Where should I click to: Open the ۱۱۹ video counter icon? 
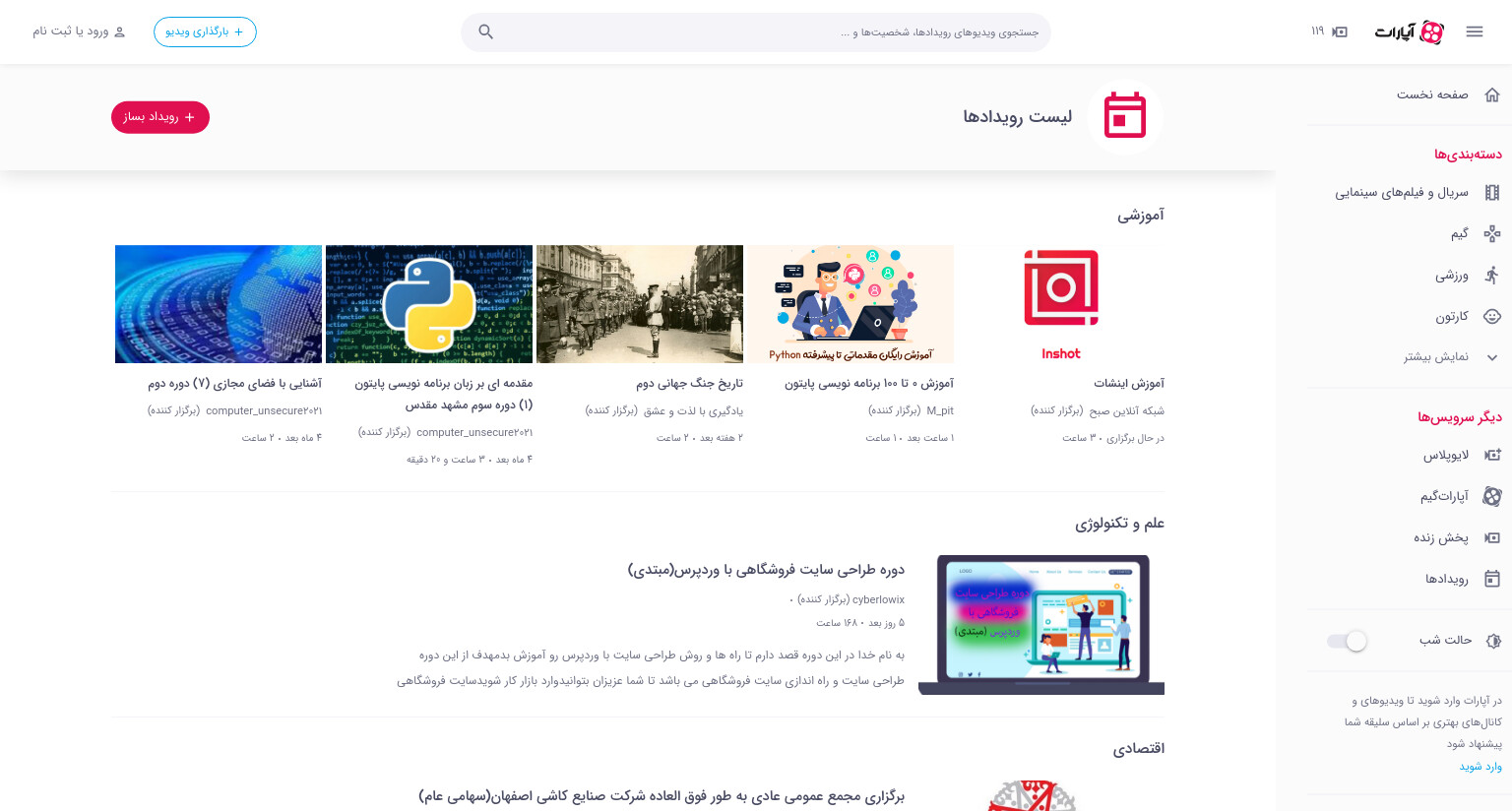pos(1340,31)
